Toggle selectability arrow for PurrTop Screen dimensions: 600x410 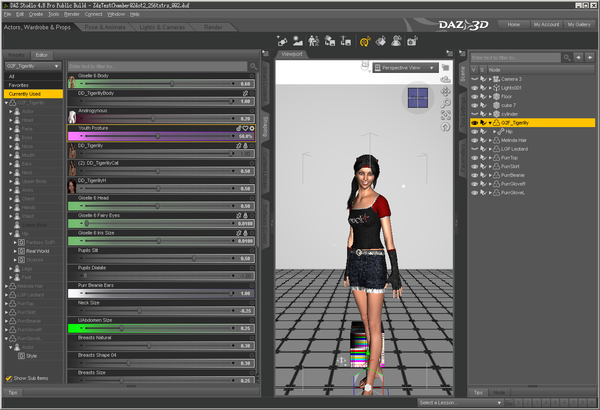click(x=483, y=158)
